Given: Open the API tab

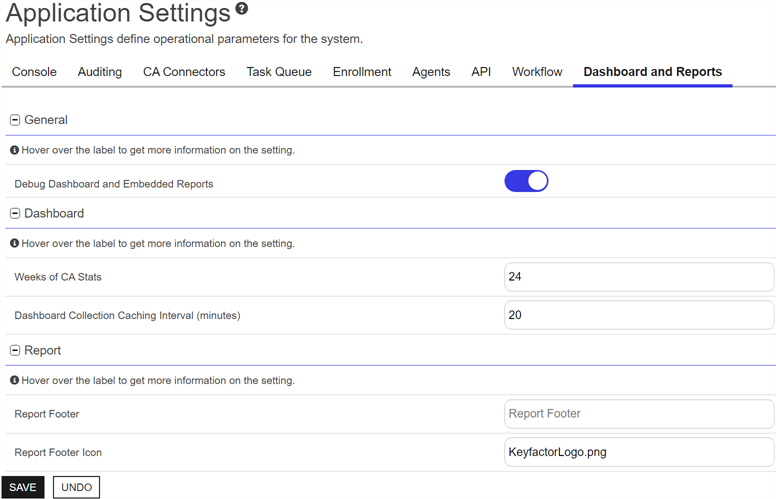Looking at the screenshot, I should pos(481,72).
